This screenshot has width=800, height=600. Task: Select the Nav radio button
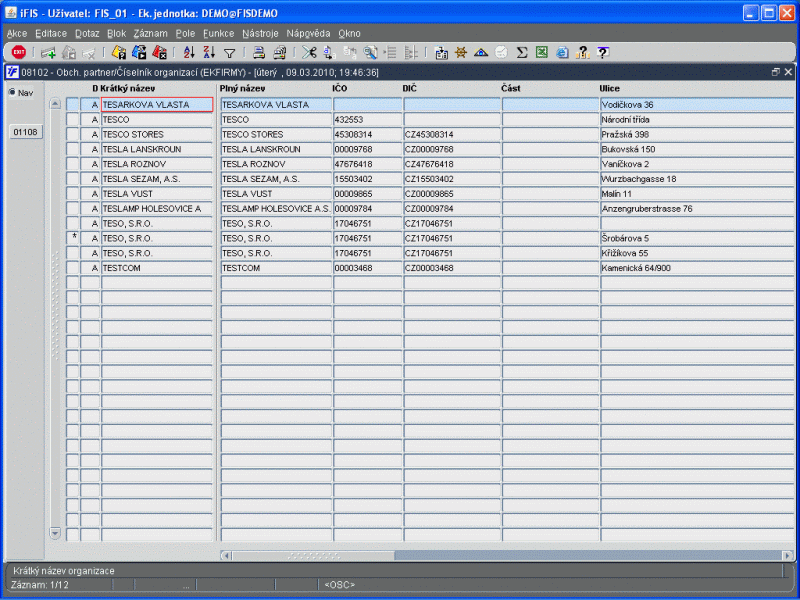point(12,92)
